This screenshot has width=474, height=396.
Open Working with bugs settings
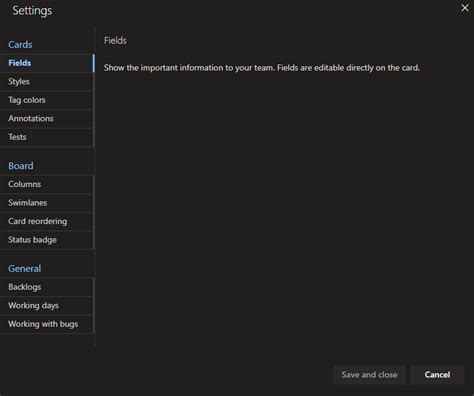pyautogui.click(x=47, y=324)
